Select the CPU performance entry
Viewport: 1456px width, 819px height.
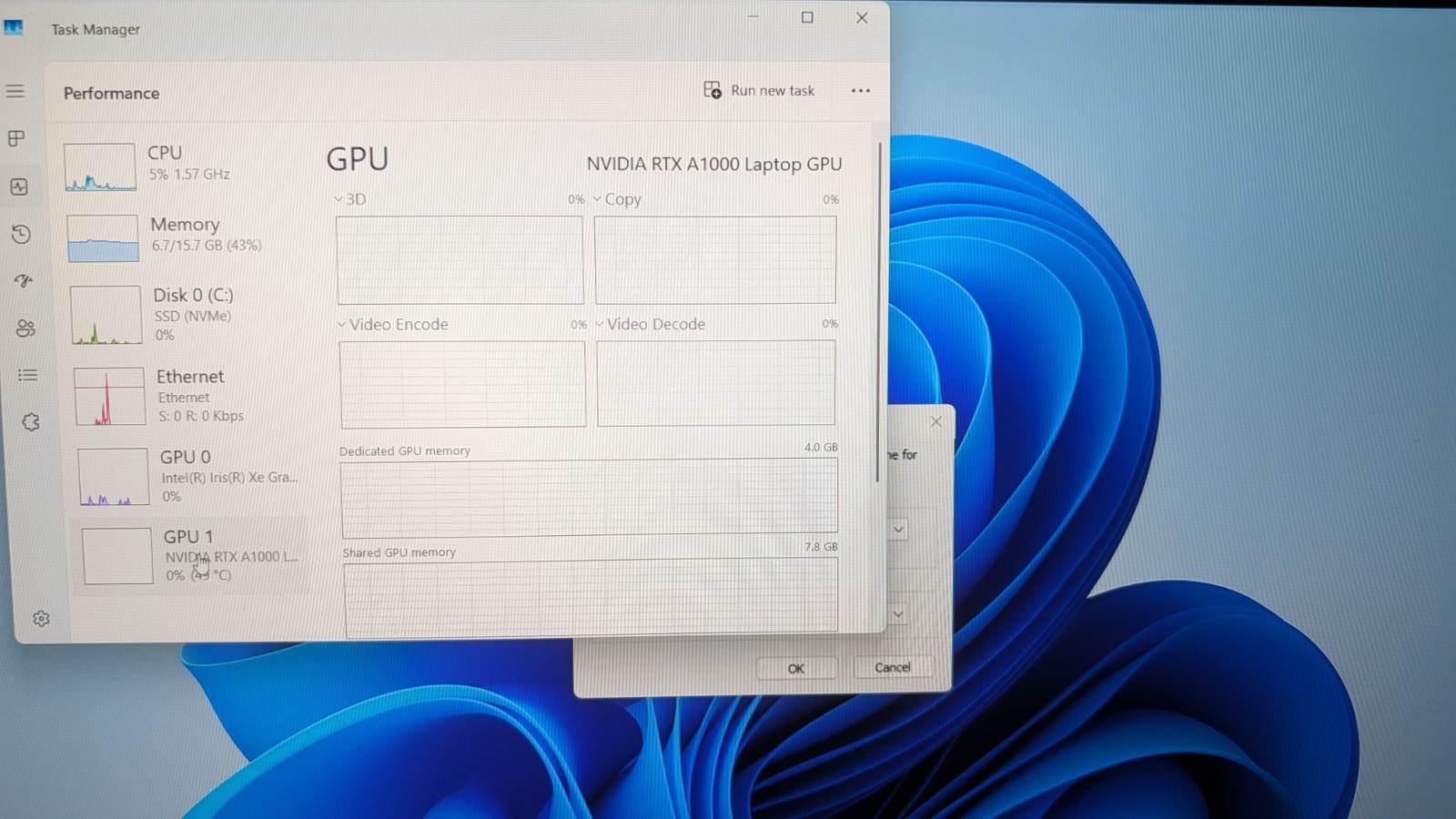point(185,166)
